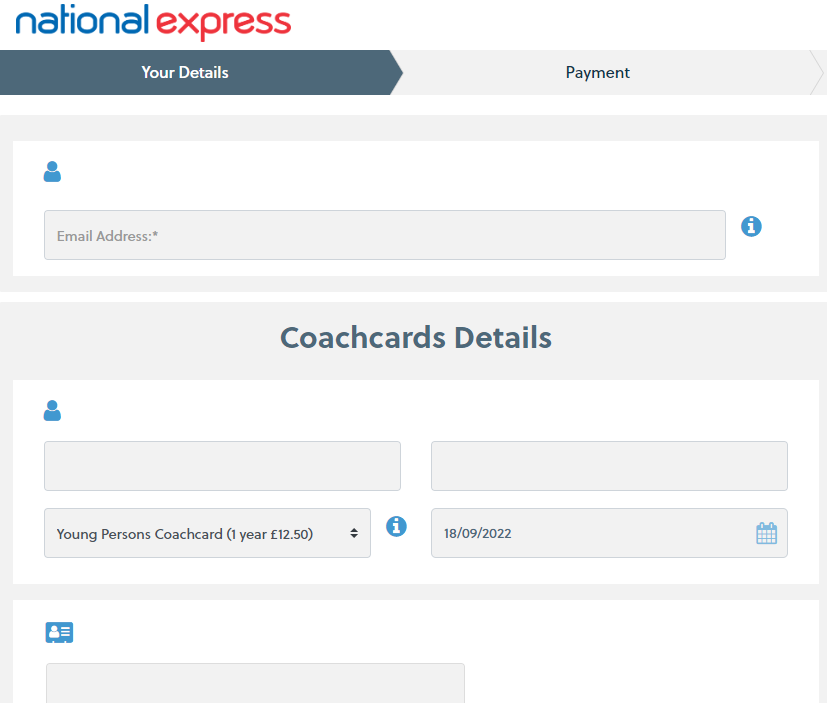This screenshot has height=703, width=827.
Task: Click the Coachcards Details heading
Action: coord(415,337)
